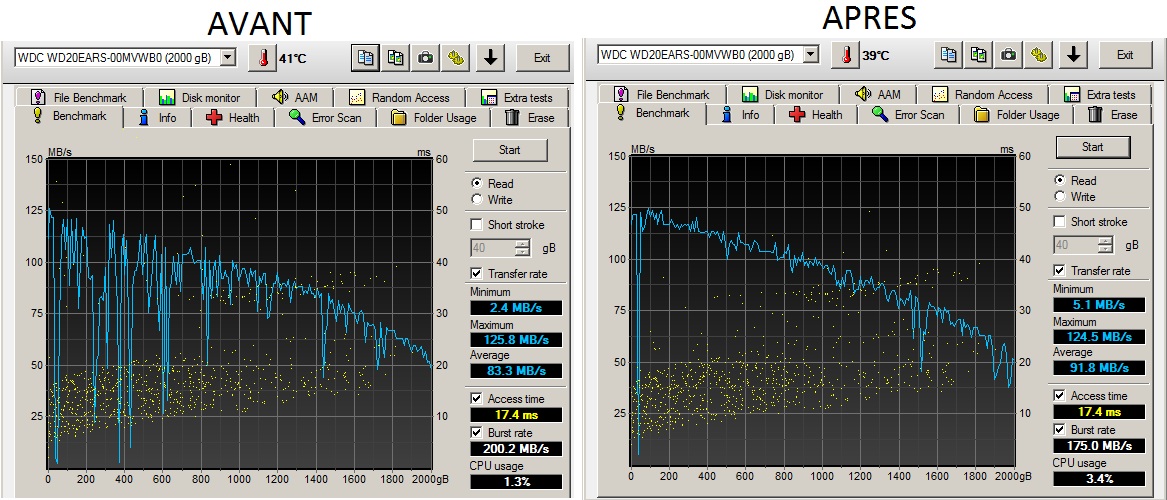Click the APRES benchmark graph area

pos(822,310)
